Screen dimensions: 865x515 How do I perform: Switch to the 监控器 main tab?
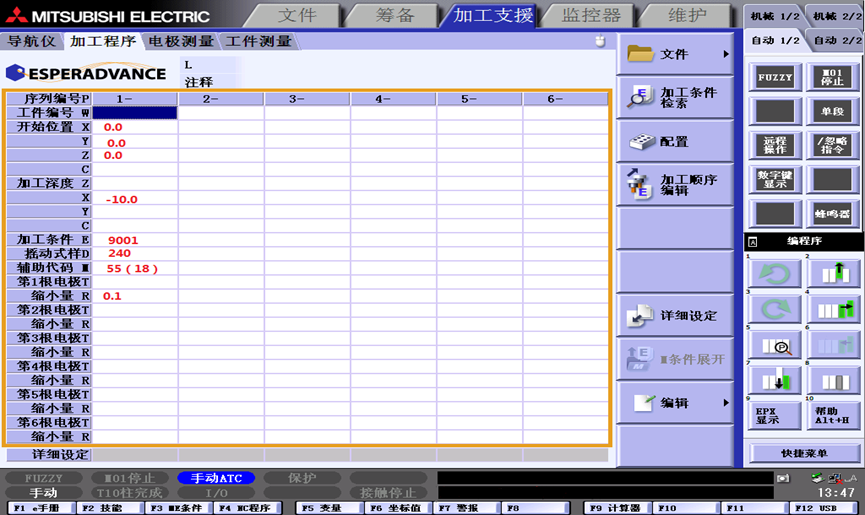tap(591, 16)
